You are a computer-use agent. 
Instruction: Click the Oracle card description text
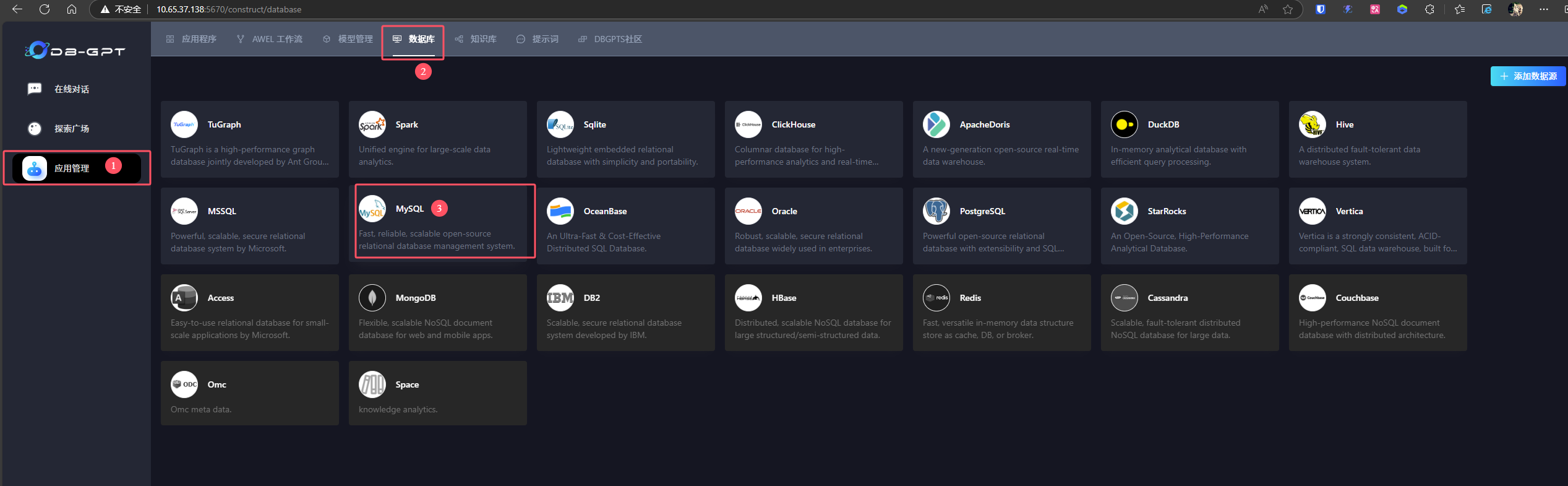pyautogui.click(x=803, y=242)
